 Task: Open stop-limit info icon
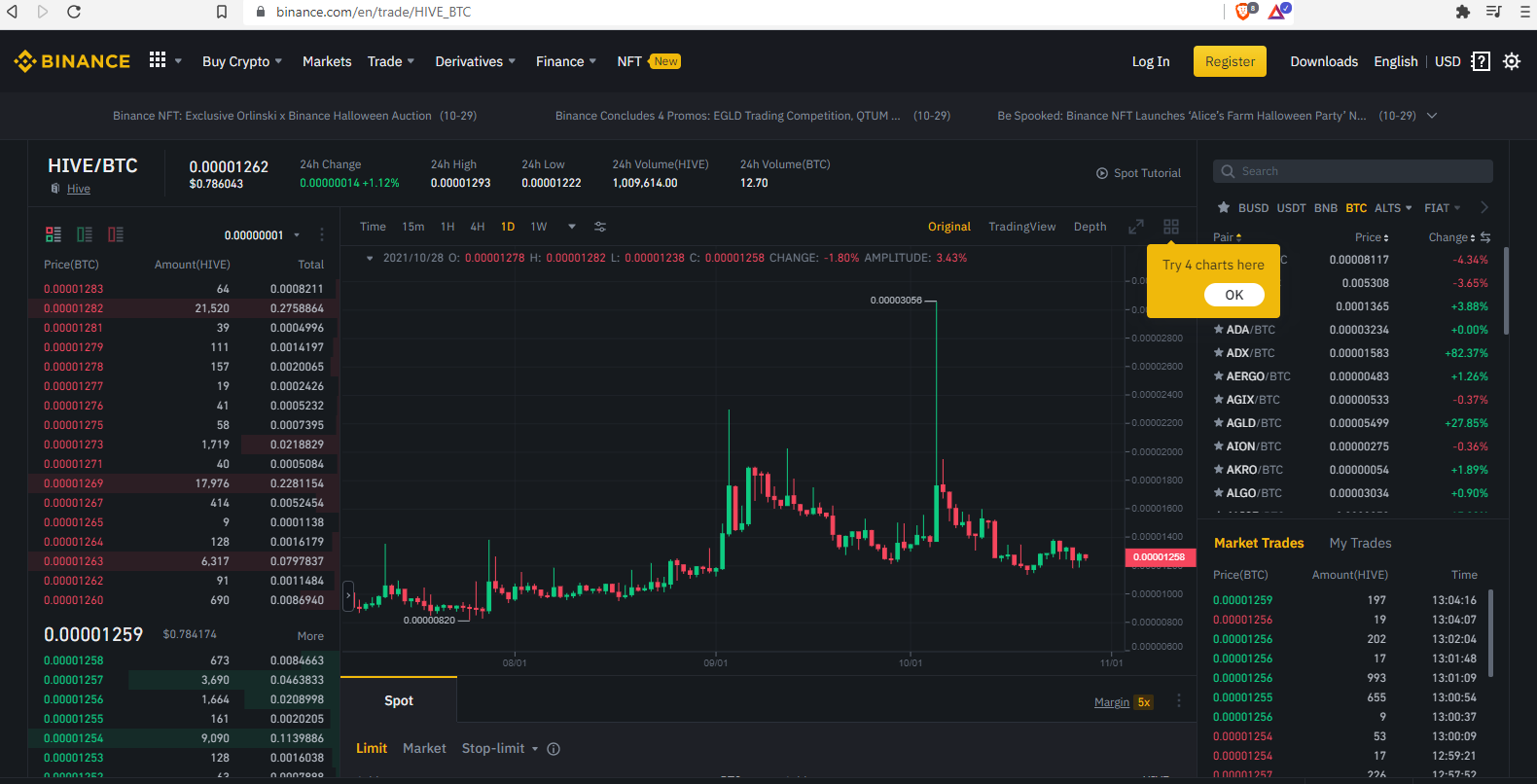[x=554, y=749]
